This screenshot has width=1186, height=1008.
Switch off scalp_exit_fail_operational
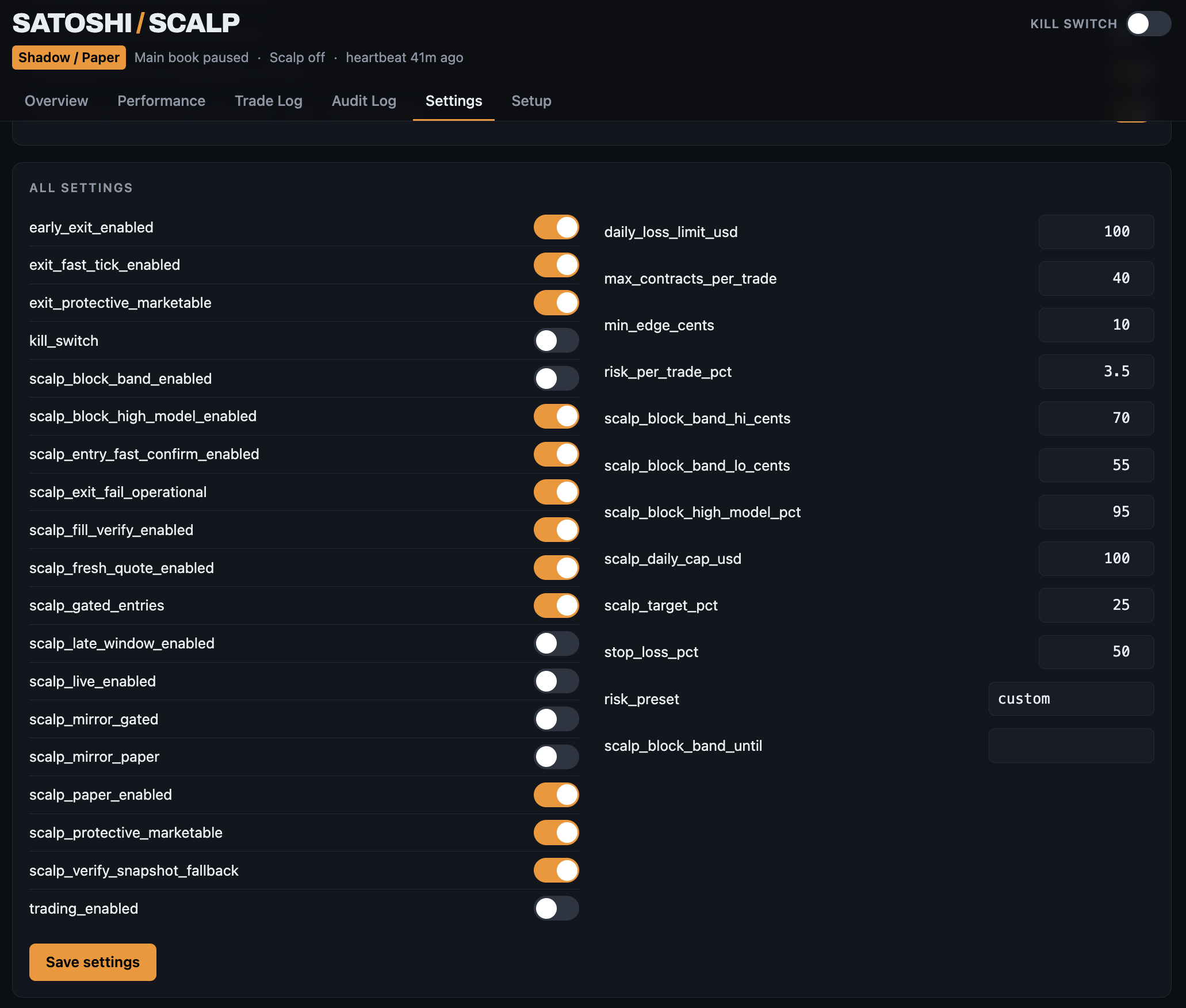point(556,492)
